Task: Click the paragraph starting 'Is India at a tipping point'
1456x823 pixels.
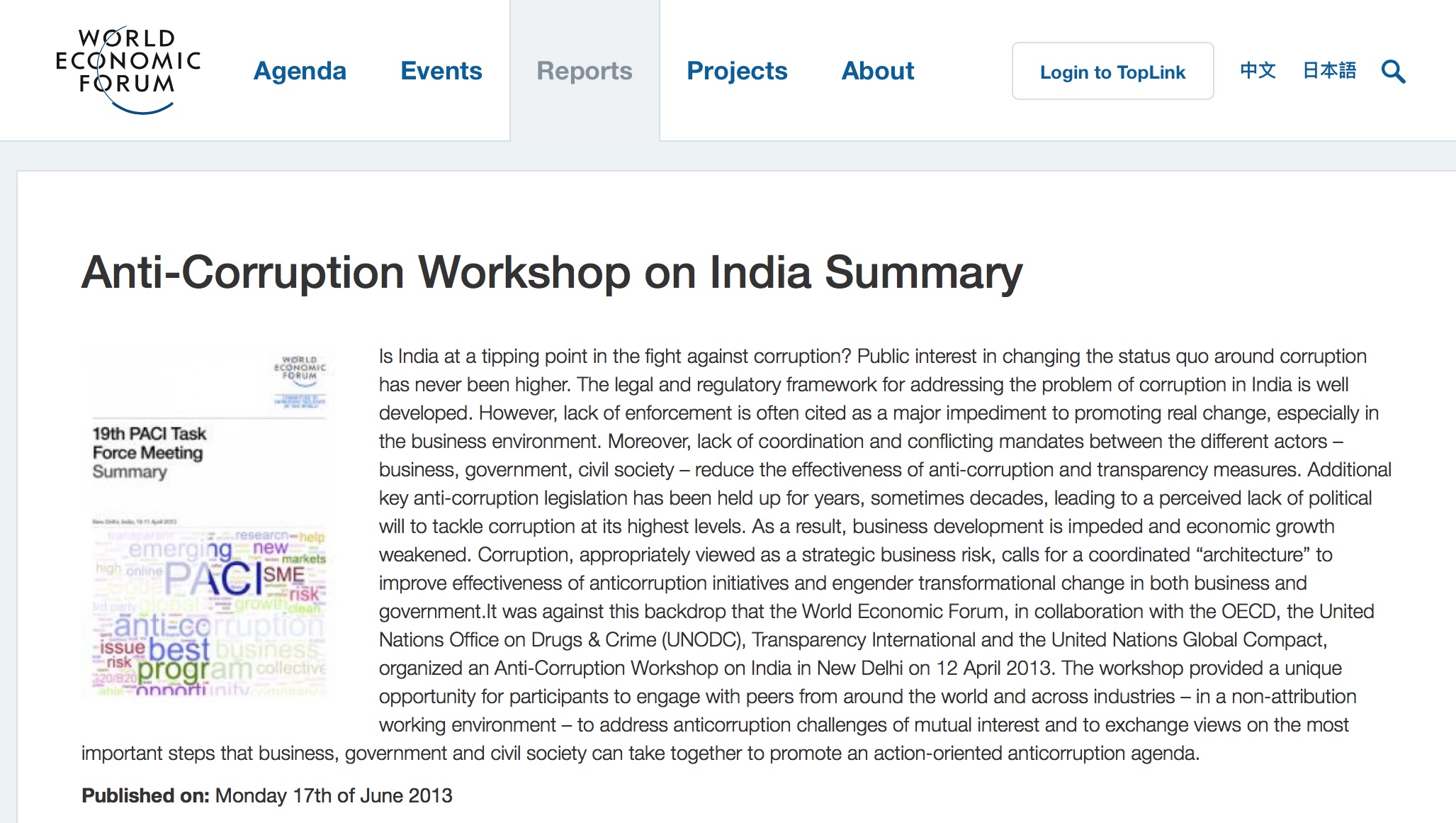Action: [737, 554]
